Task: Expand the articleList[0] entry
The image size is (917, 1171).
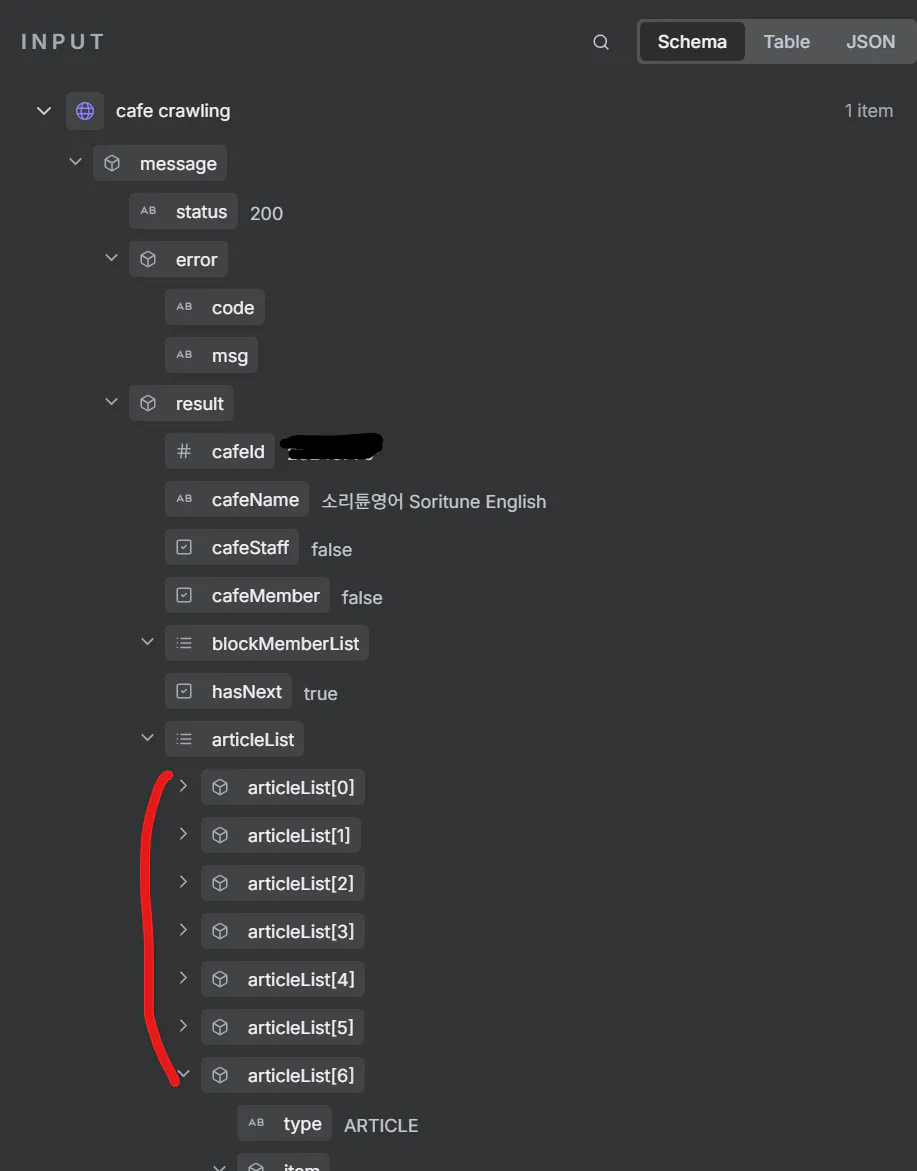Action: tap(183, 787)
